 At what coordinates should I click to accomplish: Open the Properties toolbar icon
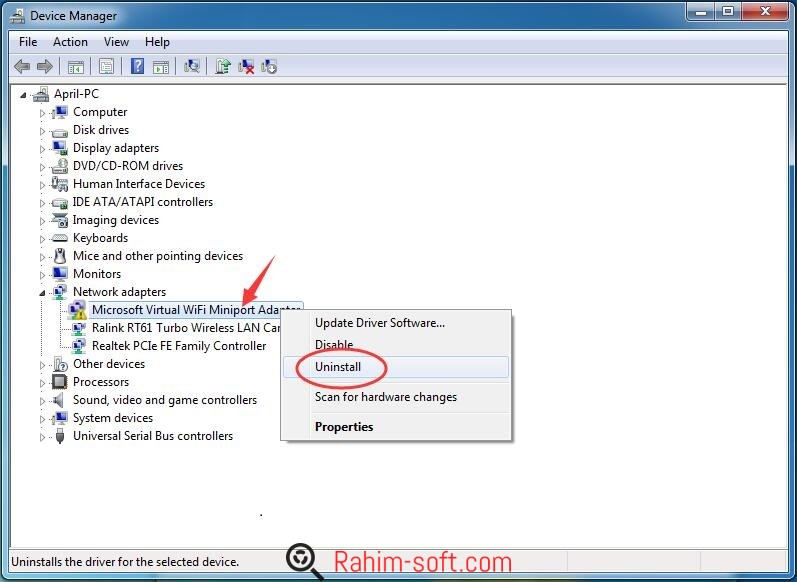[x=106, y=66]
